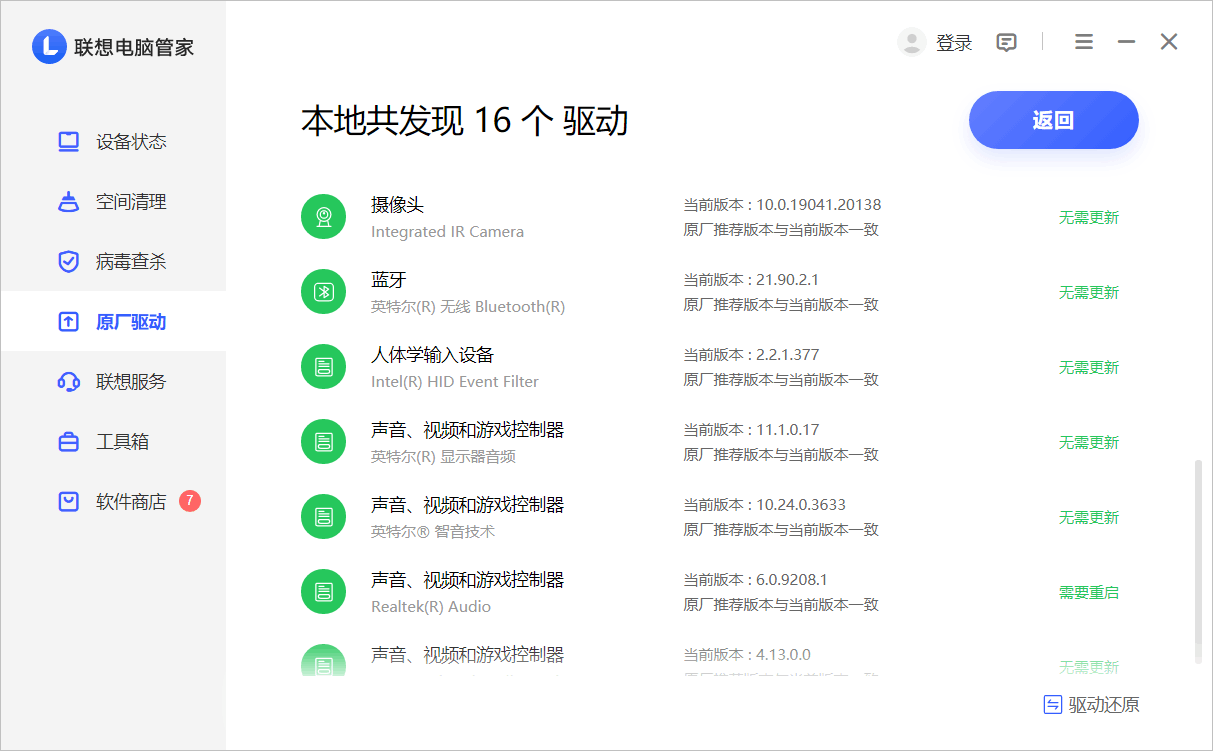Screen dimensions: 1213x751
Task: Open the 空间清理 section
Action: point(113,202)
